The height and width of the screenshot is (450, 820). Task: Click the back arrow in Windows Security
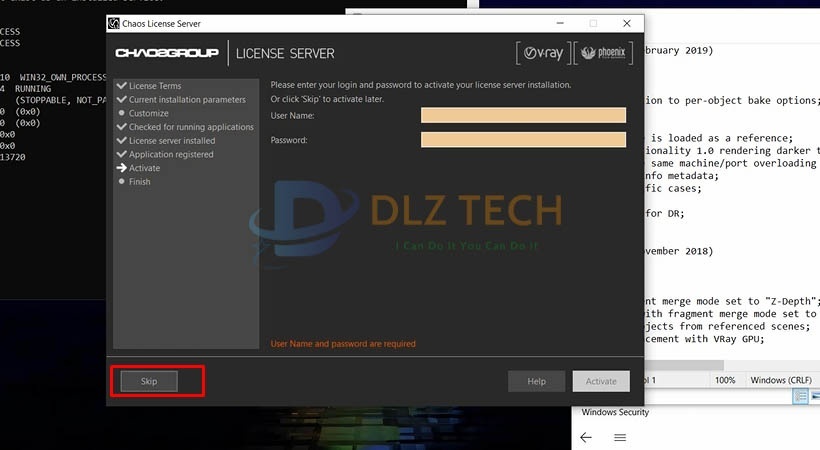[586, 437]
